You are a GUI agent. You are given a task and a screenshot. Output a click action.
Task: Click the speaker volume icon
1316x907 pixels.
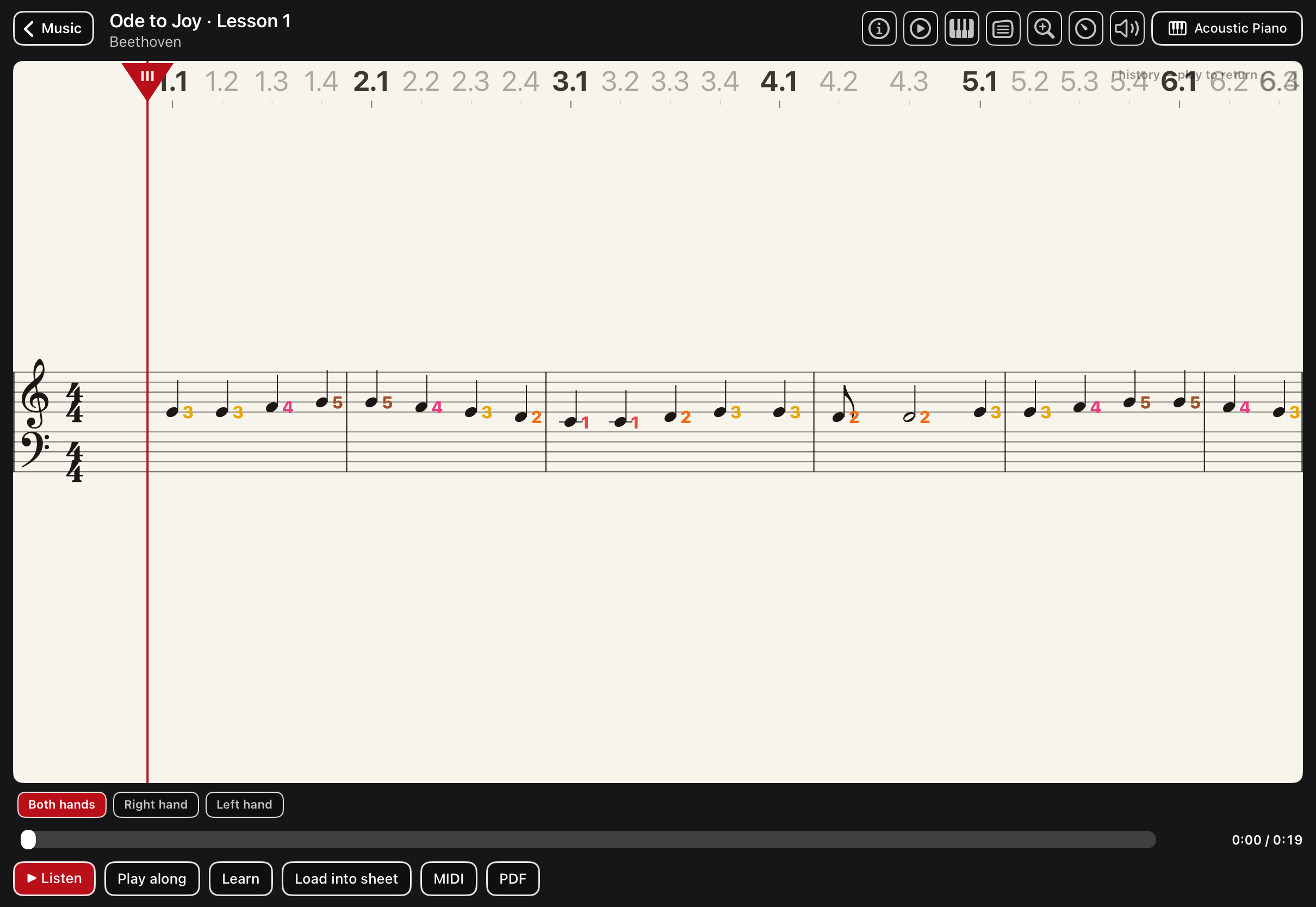pos(1127,28)
